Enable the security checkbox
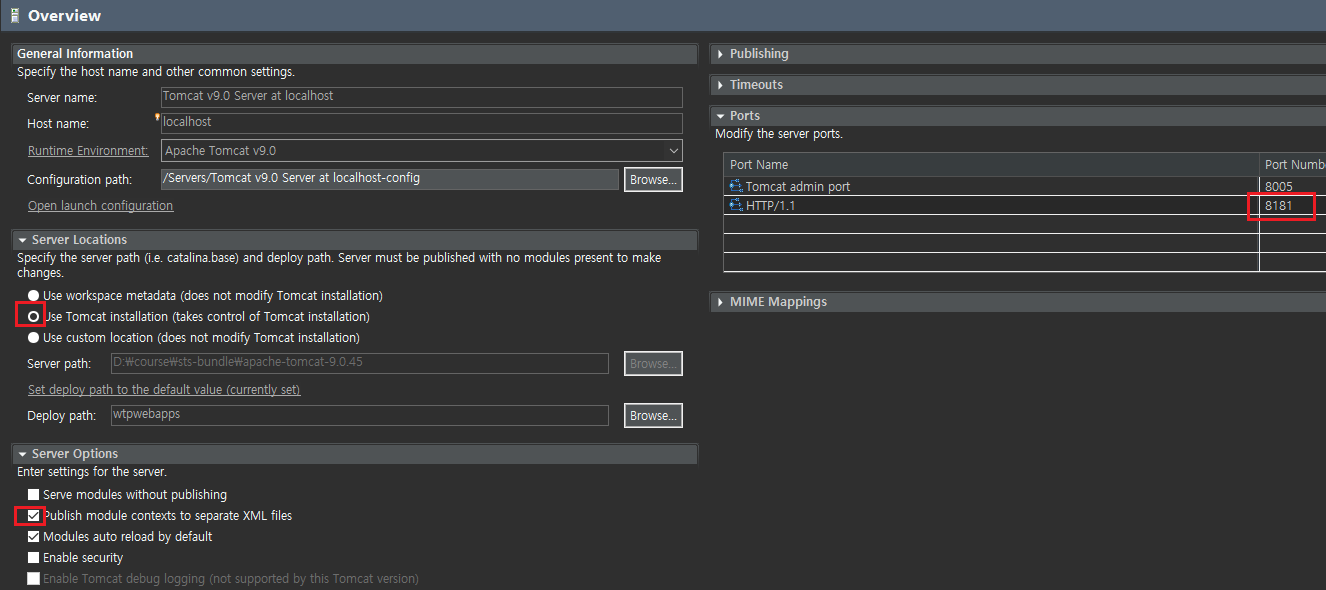Image resolution: width=1326 pixels, height=590 pixels. tap(34, 557)
